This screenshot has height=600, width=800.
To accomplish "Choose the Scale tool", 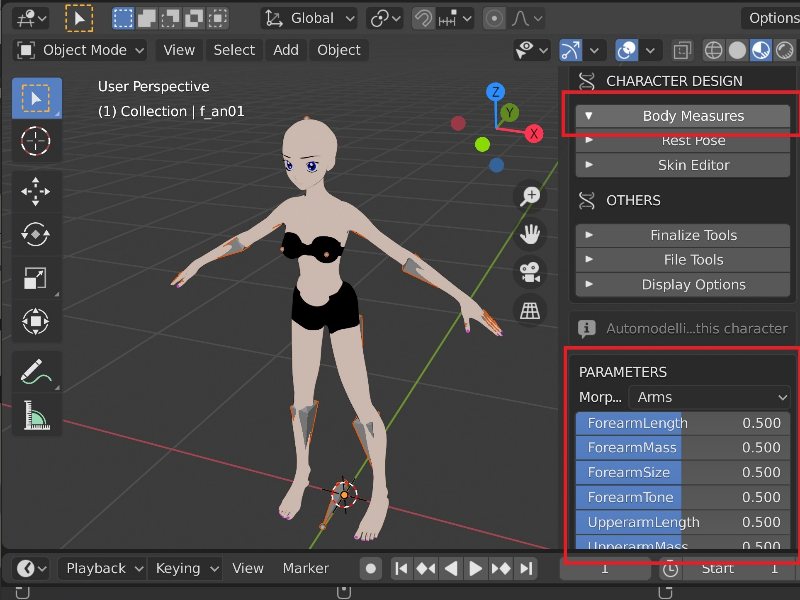I will tap(36, 278).
